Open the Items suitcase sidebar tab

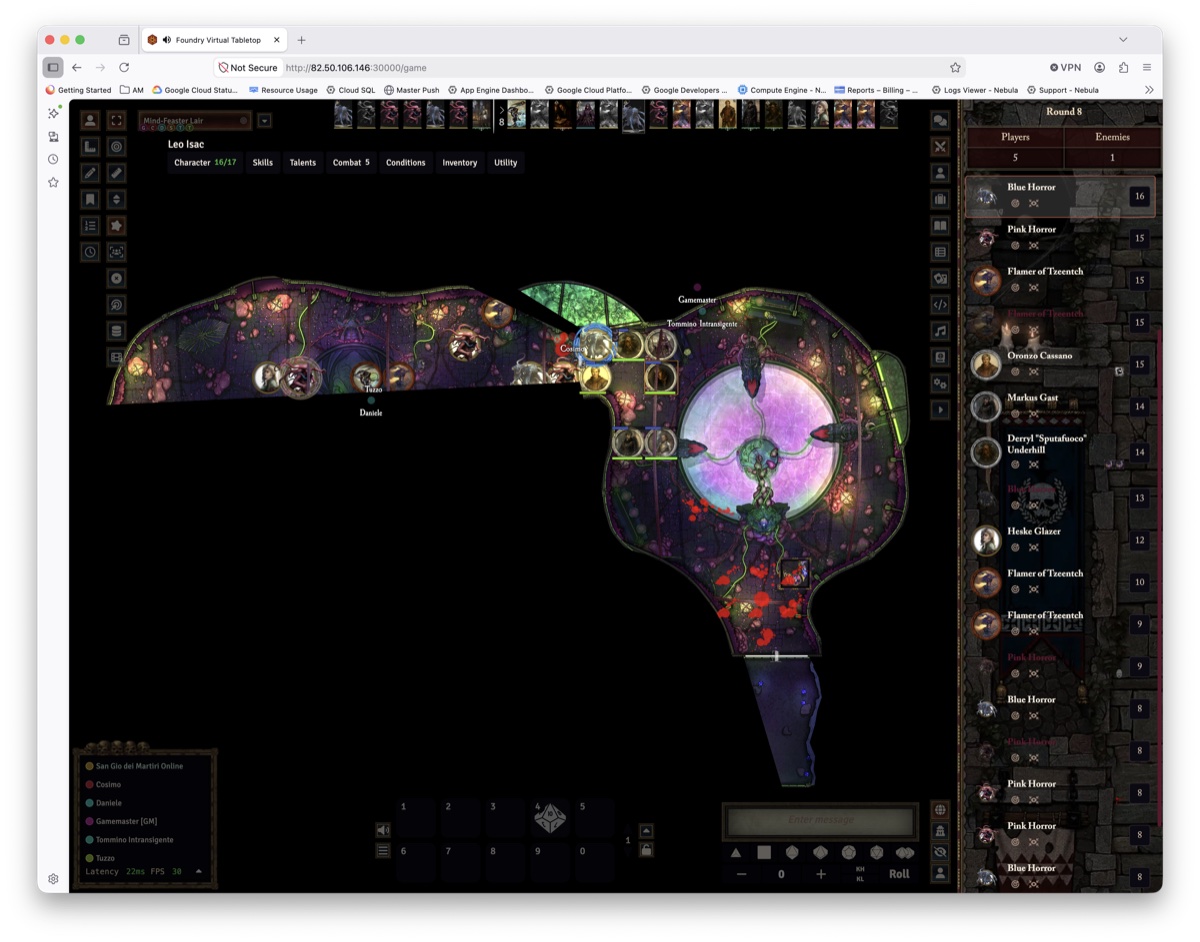(x=940, y=199)
